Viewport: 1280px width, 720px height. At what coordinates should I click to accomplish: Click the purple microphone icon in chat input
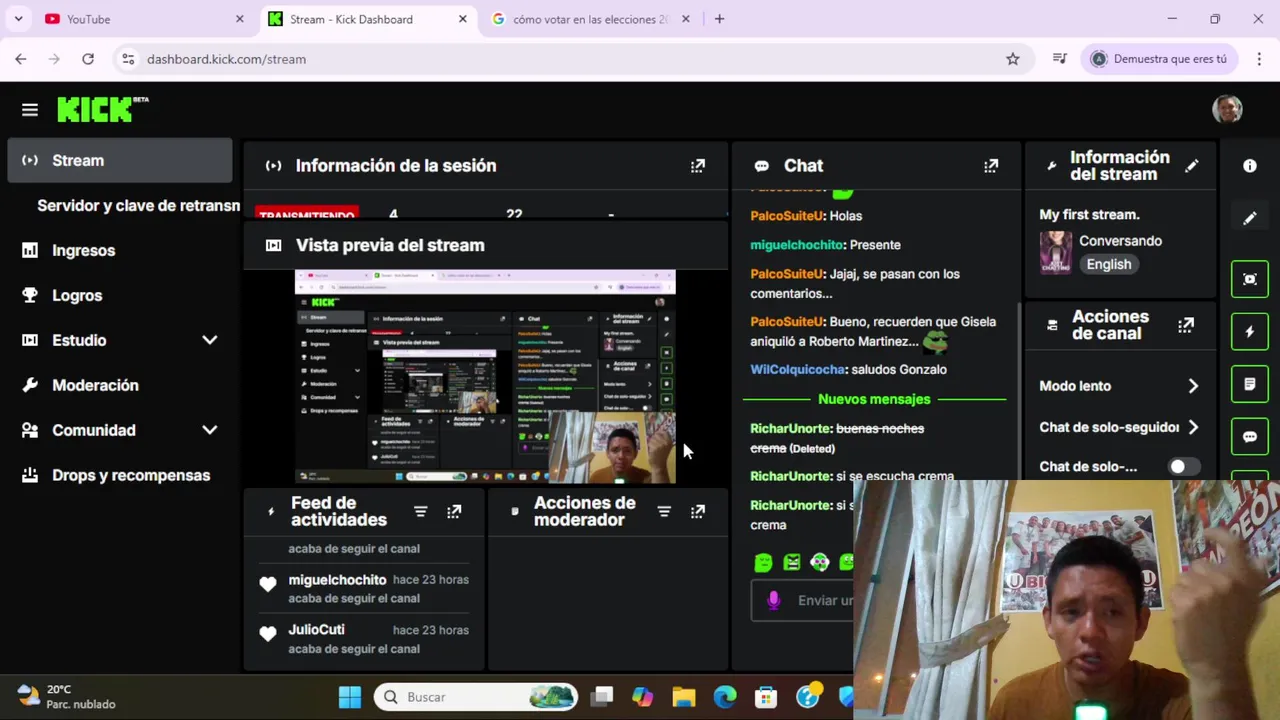pyautogui.click(x=773, y=600)
